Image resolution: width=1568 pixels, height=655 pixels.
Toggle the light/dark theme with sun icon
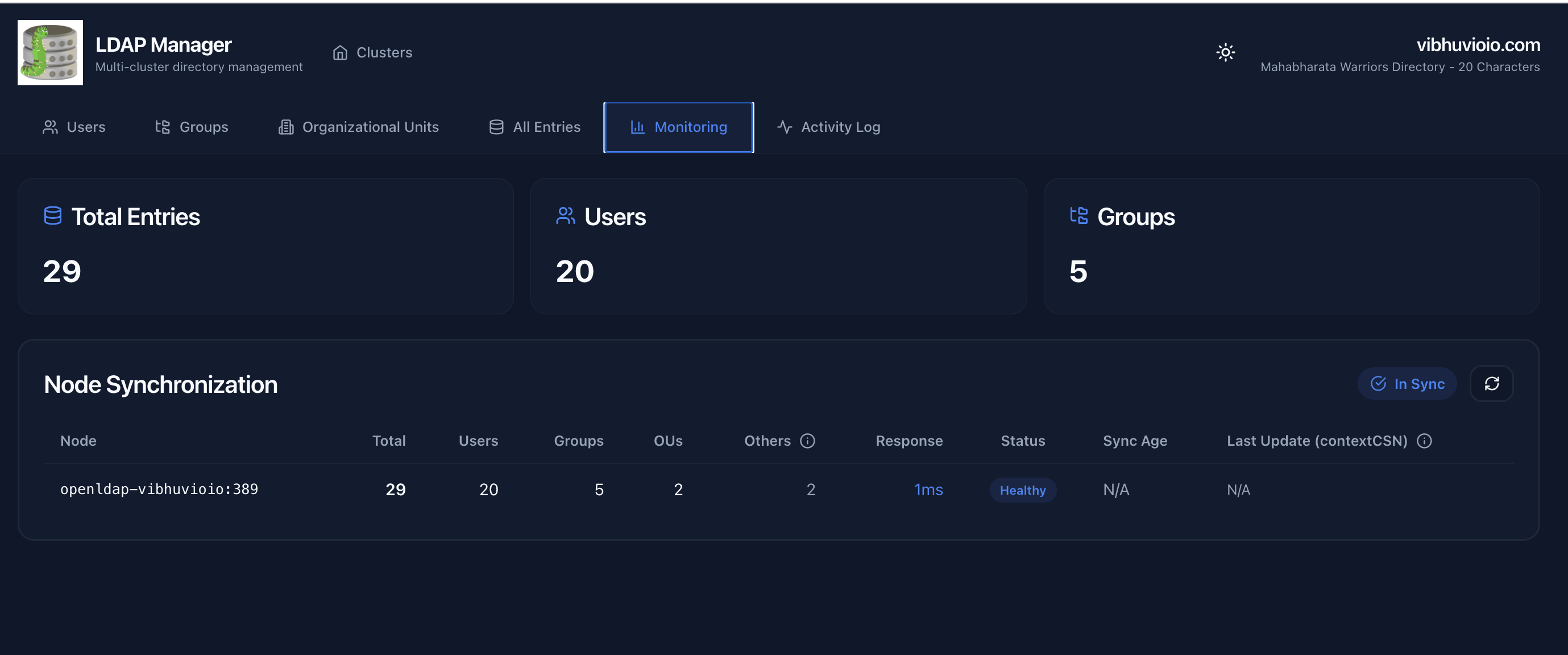point(1225,53)
